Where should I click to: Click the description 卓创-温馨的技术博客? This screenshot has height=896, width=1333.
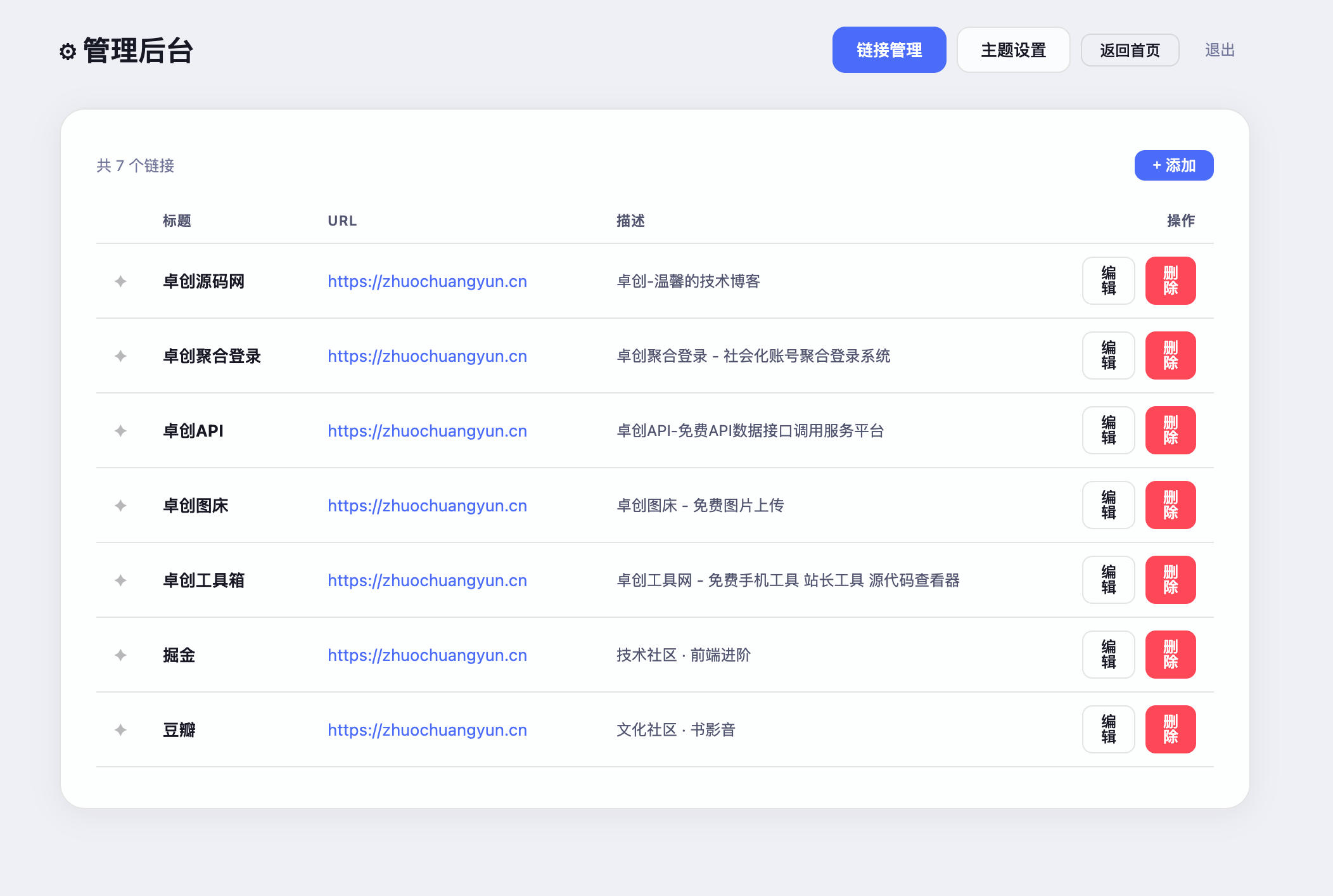point(688,281)
